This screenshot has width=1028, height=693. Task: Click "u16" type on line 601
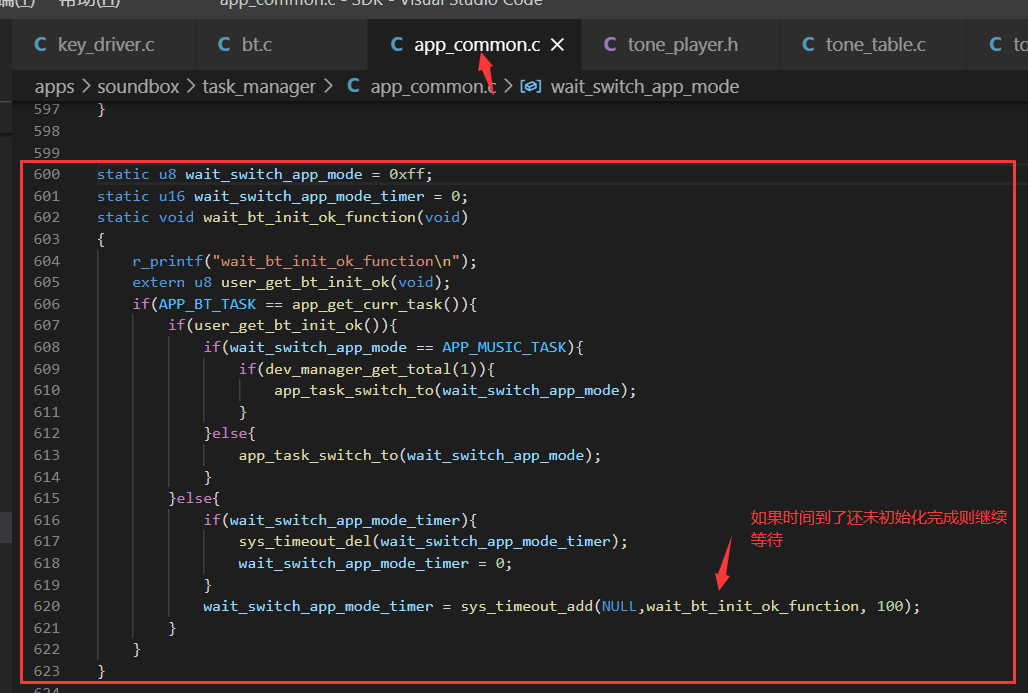point(172,196)
